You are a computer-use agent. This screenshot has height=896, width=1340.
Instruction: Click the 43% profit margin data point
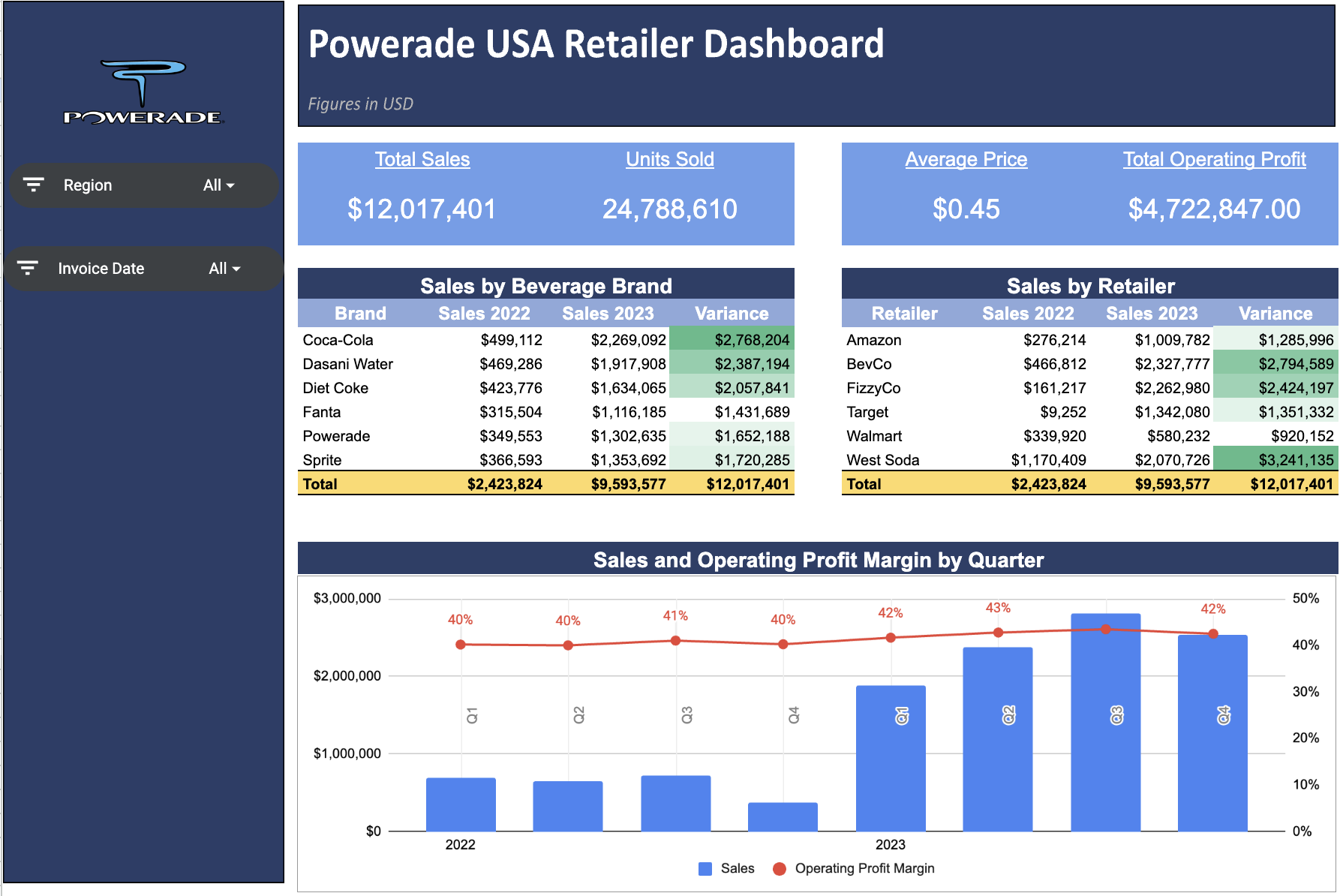[998, 633]
